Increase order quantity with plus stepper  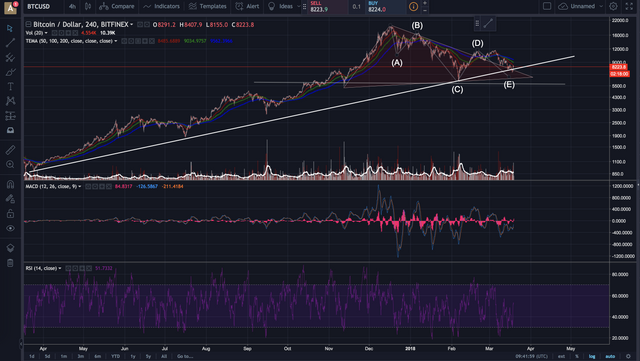tap(425, 3)
